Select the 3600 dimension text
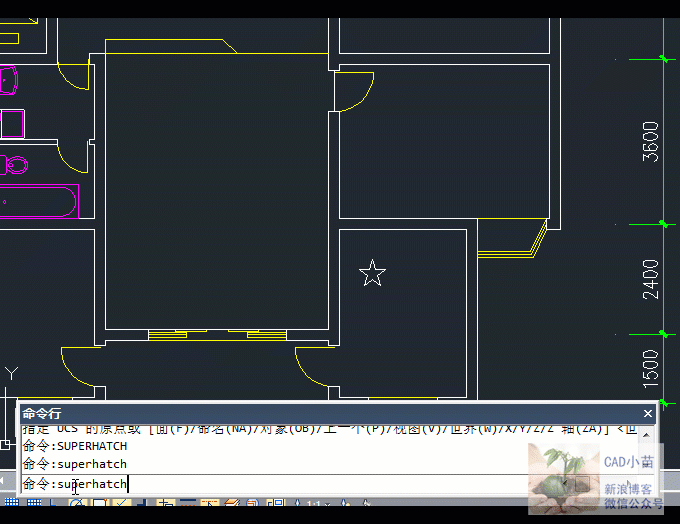 click(651, 141)
